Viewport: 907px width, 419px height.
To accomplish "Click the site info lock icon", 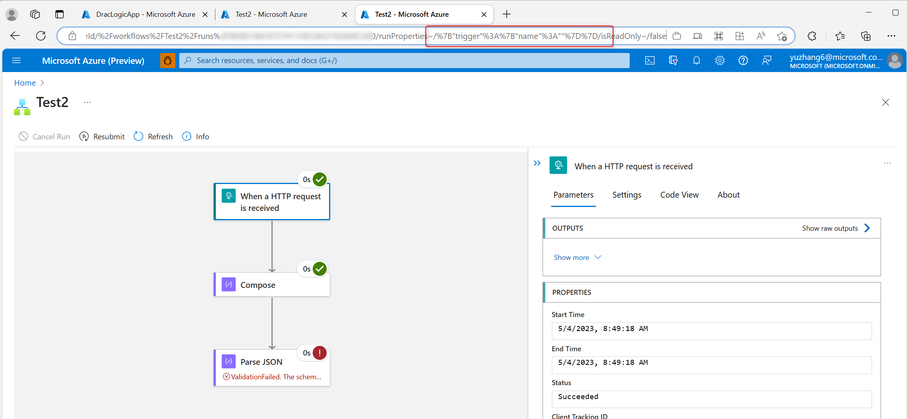I will tap(72, 36).
